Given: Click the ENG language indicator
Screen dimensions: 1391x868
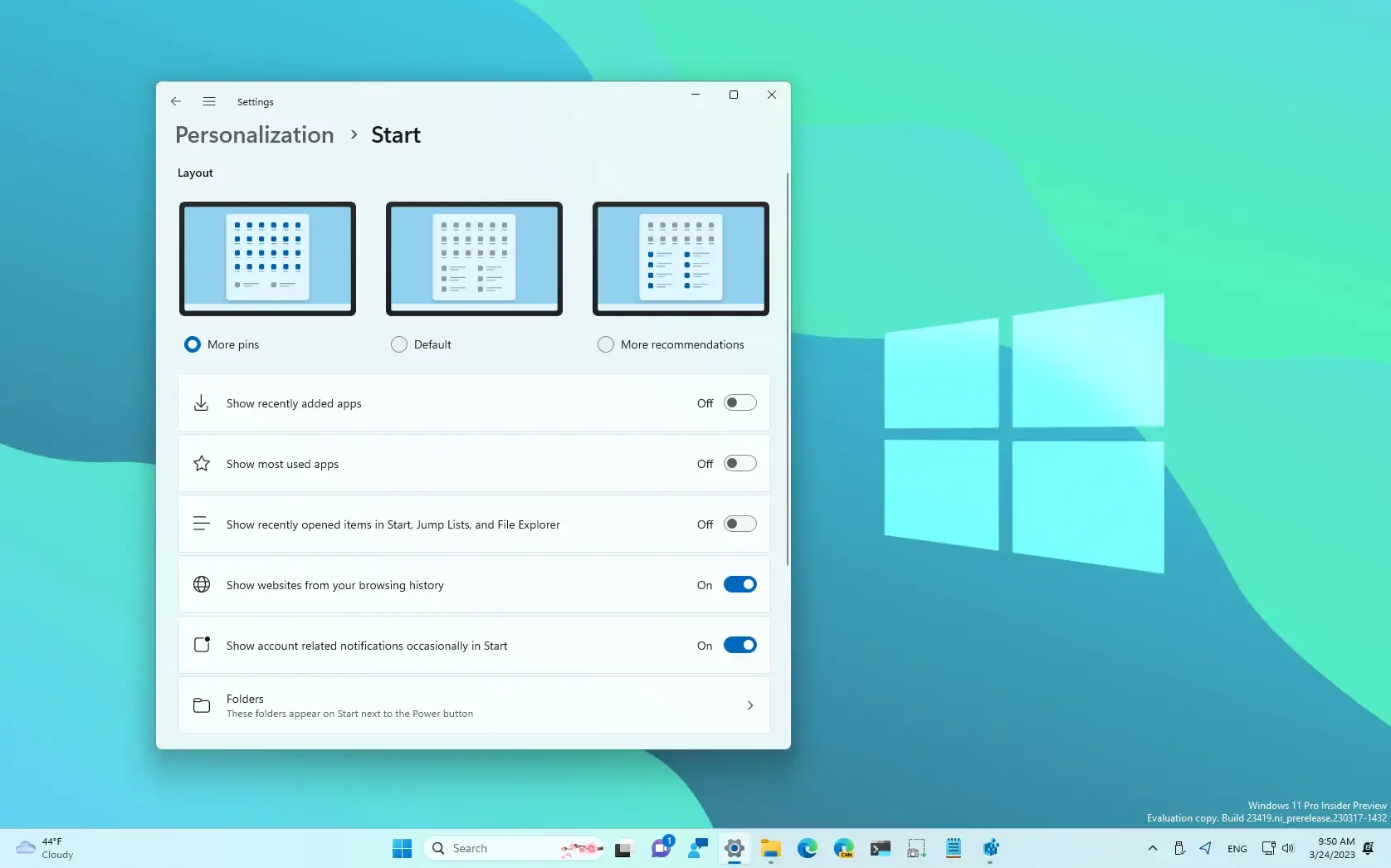Looking at the screenshot, I should (x=1237, y=849).
